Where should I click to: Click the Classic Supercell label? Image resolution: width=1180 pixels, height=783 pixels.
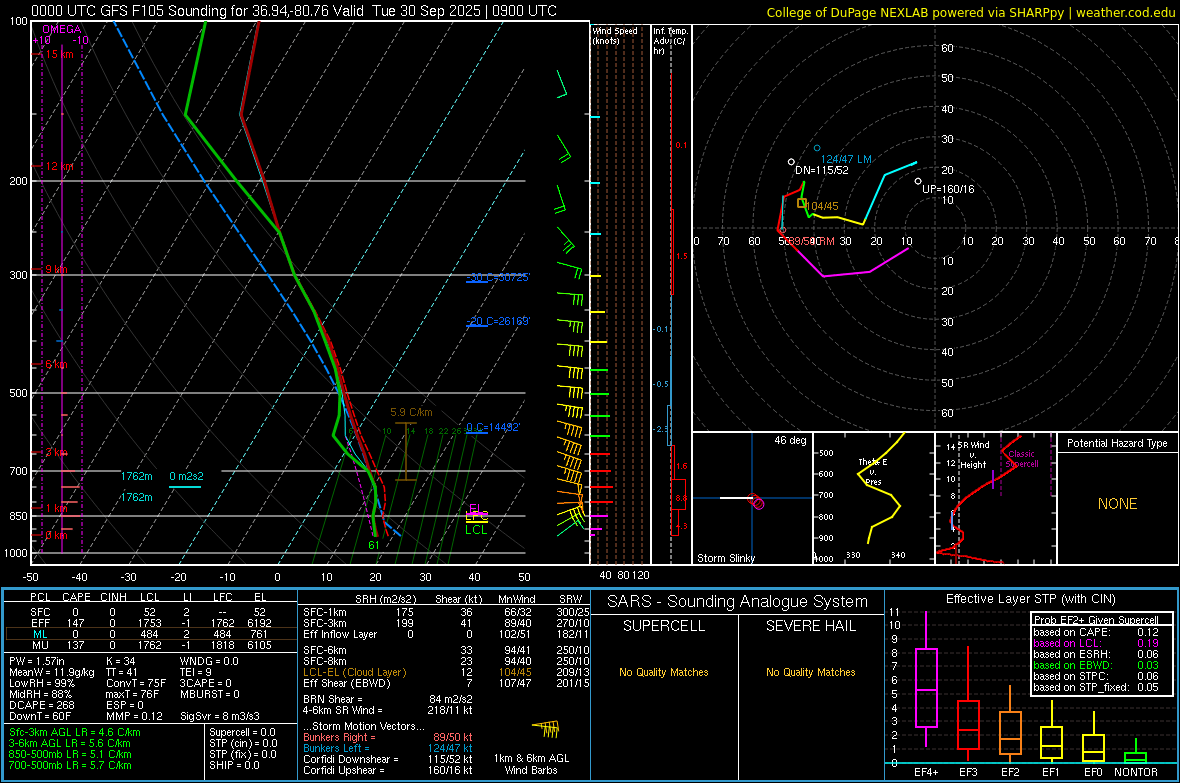click(x=1022, y=459)
